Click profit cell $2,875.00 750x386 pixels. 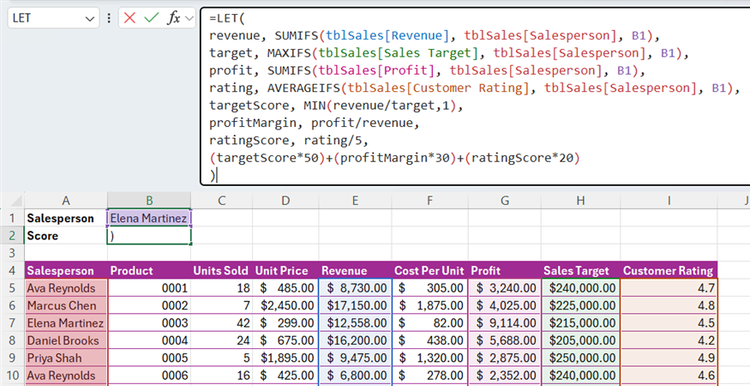coord(505,358)
